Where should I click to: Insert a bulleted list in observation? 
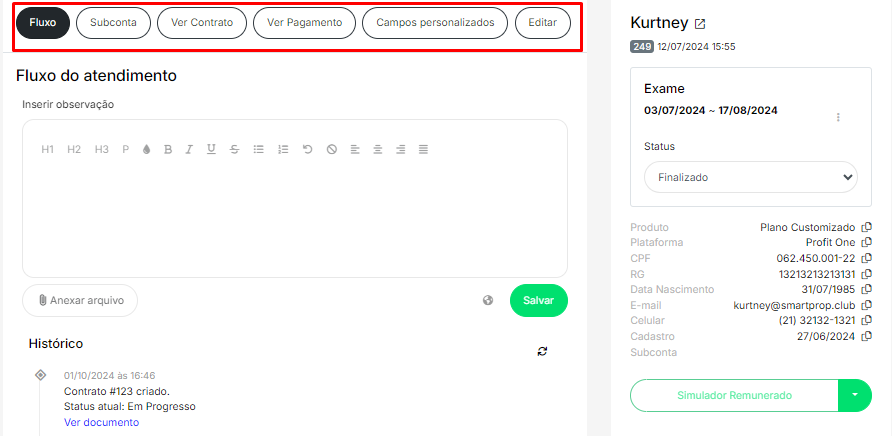coord(258,149)
